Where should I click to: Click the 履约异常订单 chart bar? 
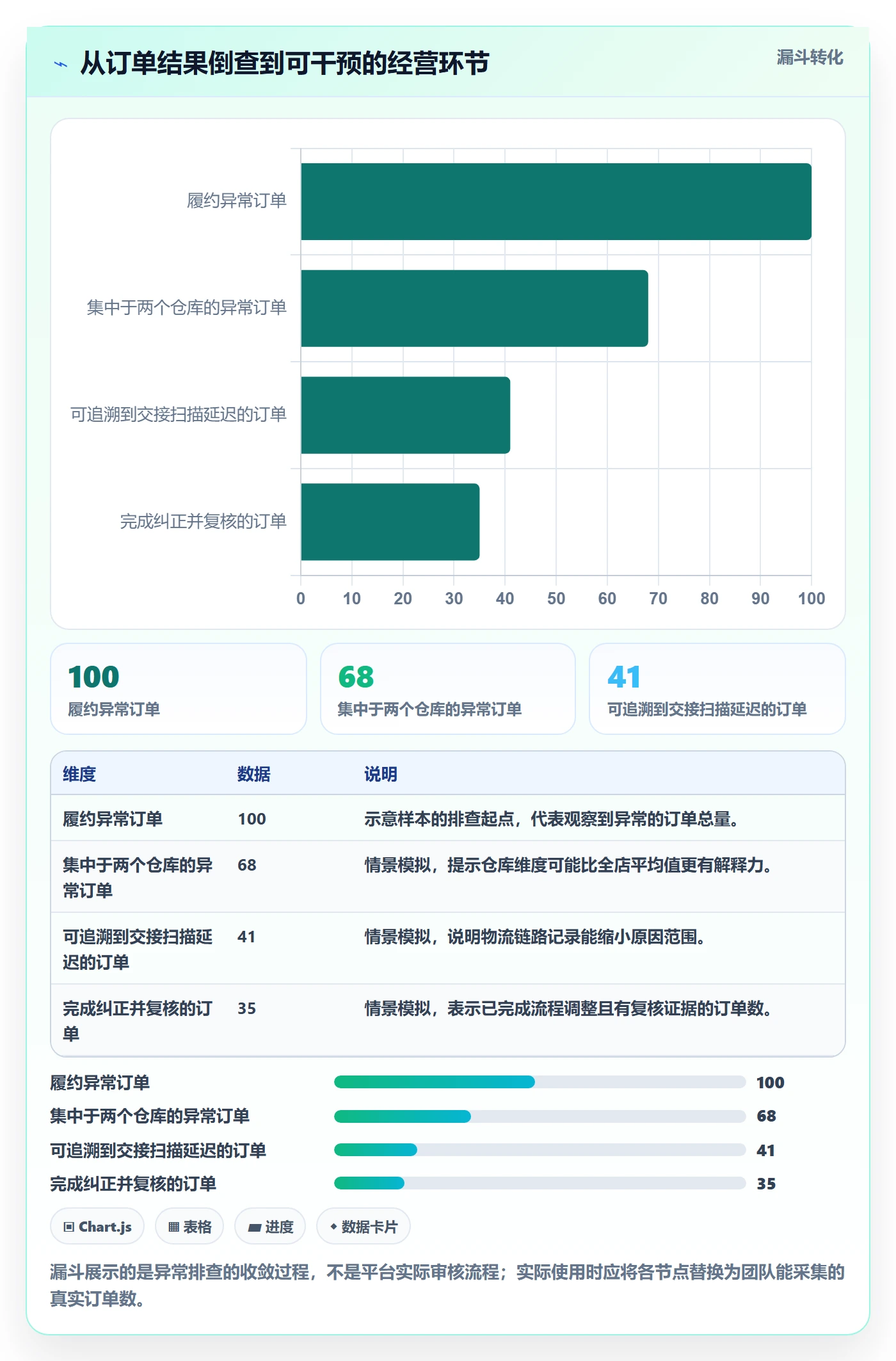point(556,202)
